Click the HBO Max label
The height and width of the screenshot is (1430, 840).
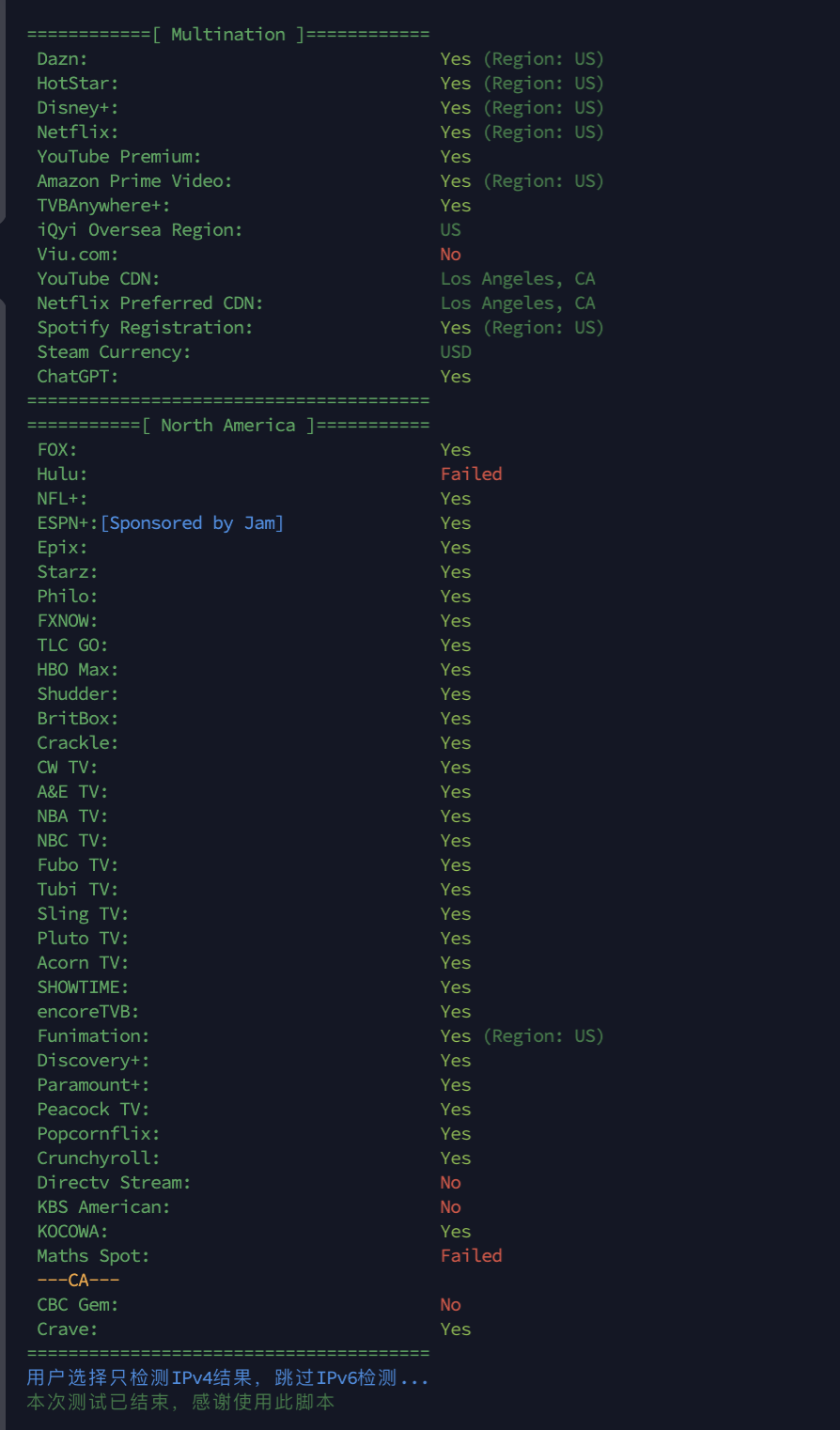[x=77, y=670]
